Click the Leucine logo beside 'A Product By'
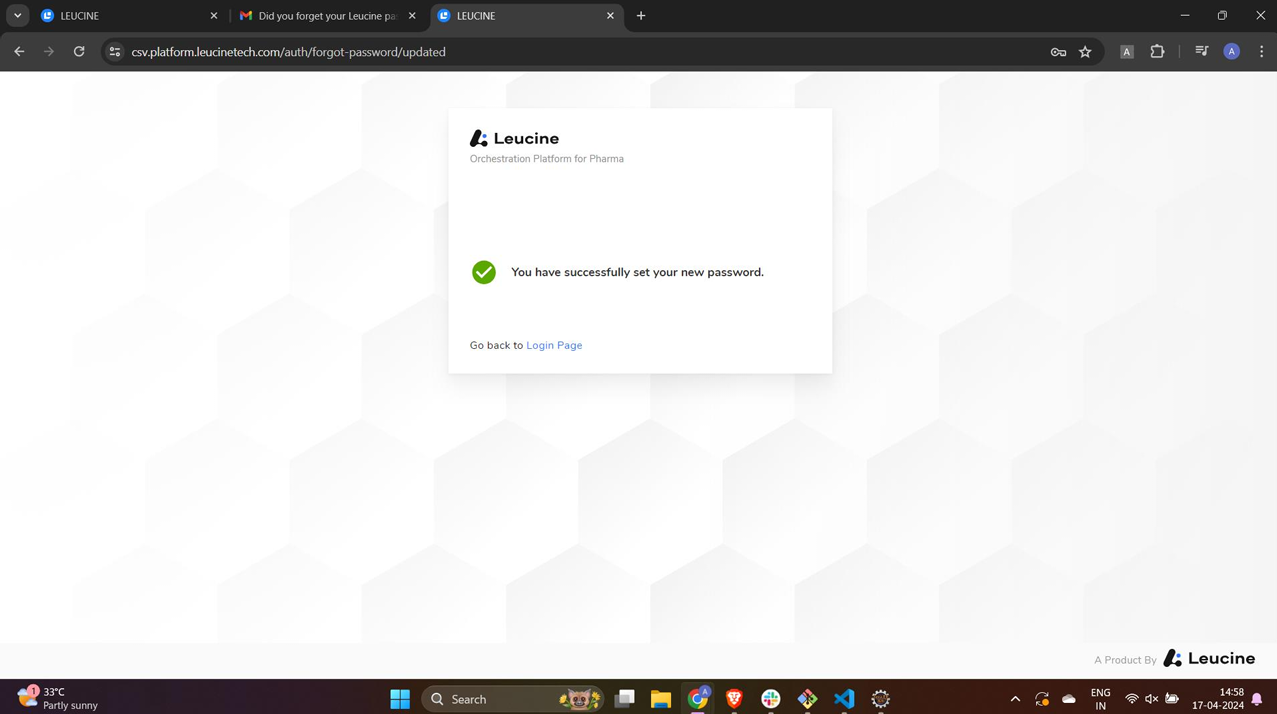 [1209, 658]
